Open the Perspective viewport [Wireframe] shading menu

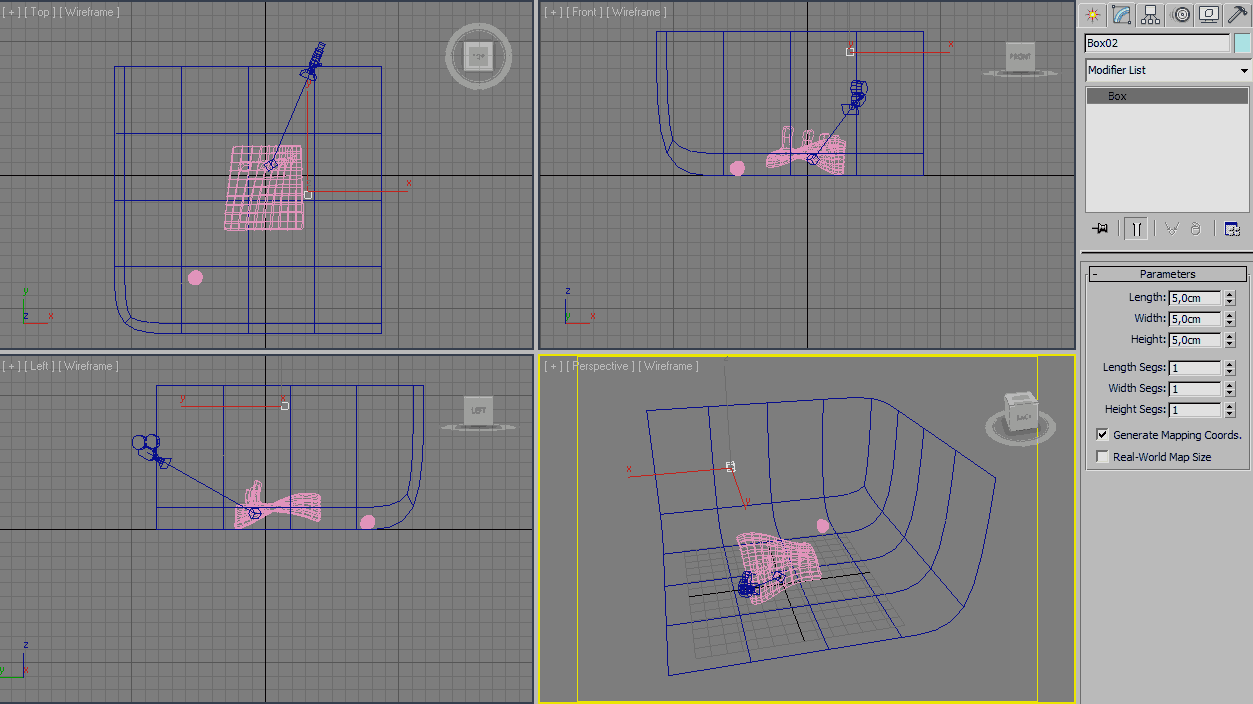pyautogui.click(x=669, y=366)
